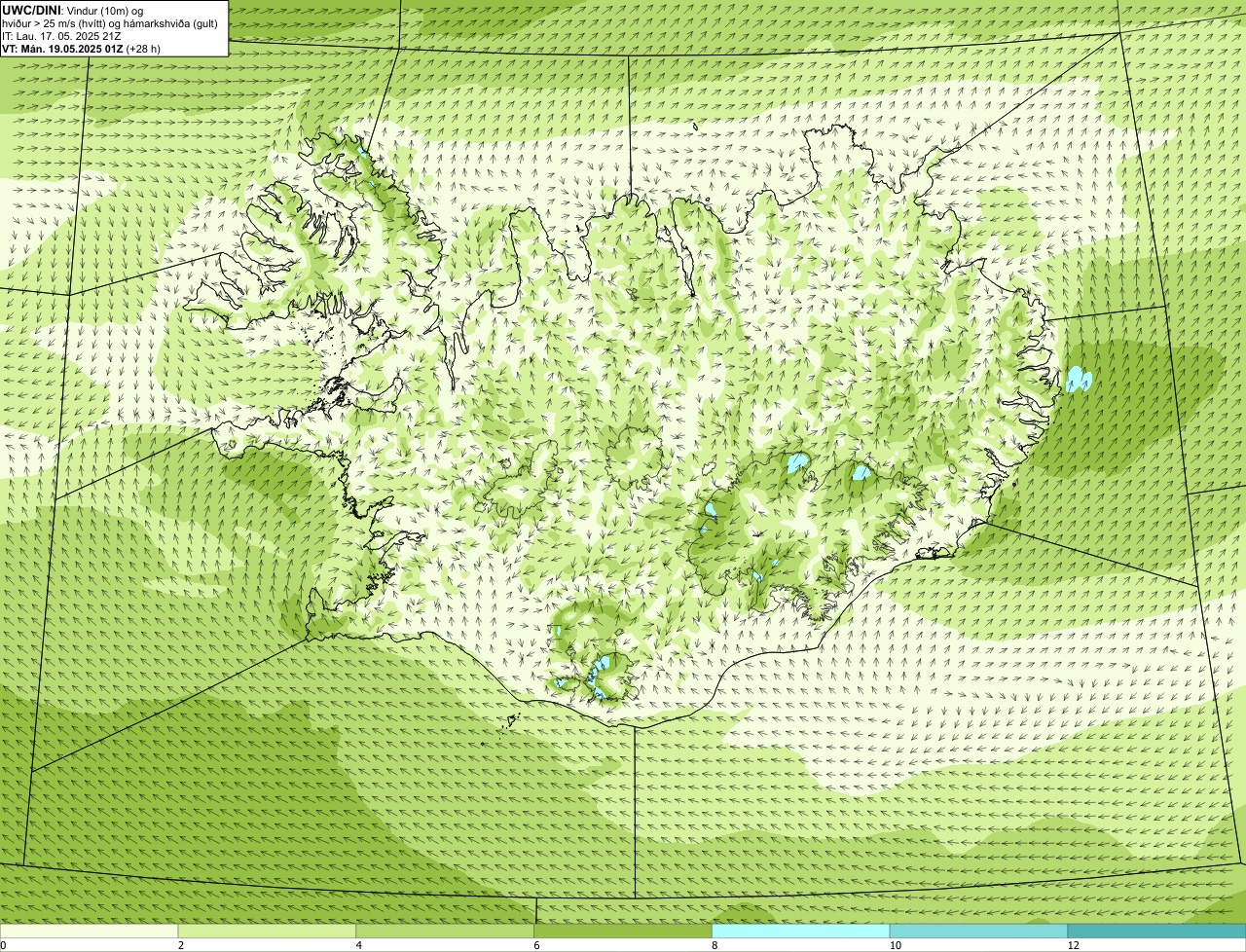Click the 6–8 m/s dark green legend segment
This screenshot has width=1246, height=952.
(623, 932)
